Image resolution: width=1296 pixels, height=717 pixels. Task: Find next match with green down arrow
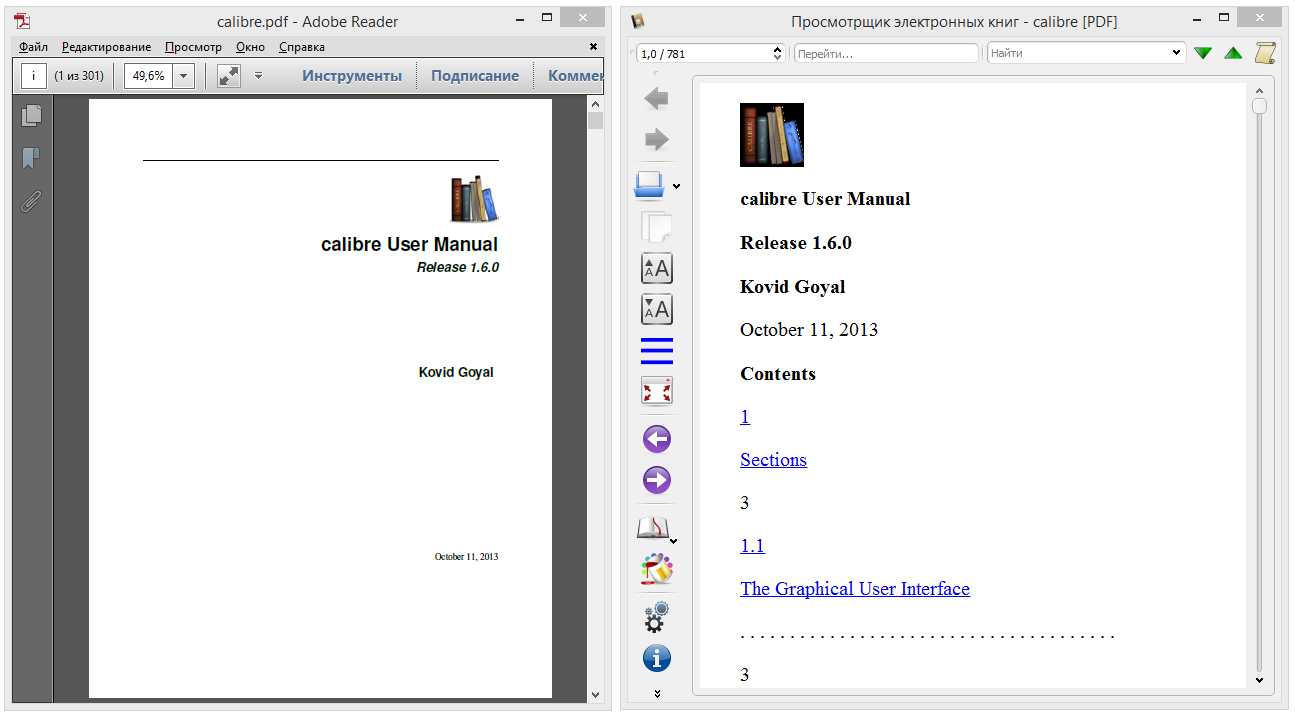coord(1203,53)
